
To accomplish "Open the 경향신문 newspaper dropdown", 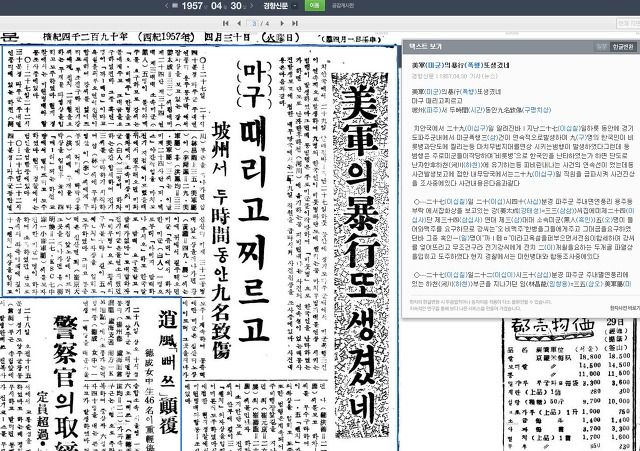I will click(x=280, y=6).
